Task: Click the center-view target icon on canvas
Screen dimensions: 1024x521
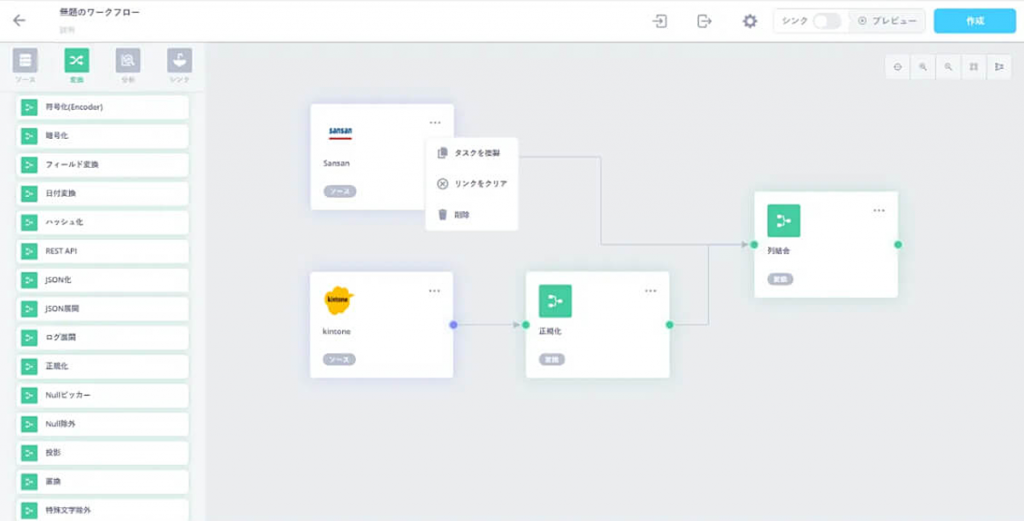Action: point(897,67)
